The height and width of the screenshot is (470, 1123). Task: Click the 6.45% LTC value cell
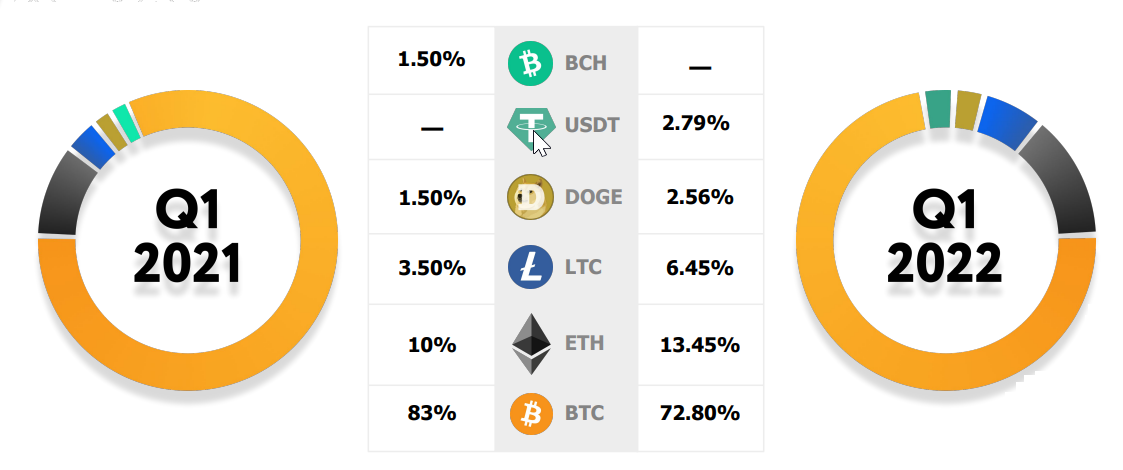pyautogui.click(x=700, y=269)
